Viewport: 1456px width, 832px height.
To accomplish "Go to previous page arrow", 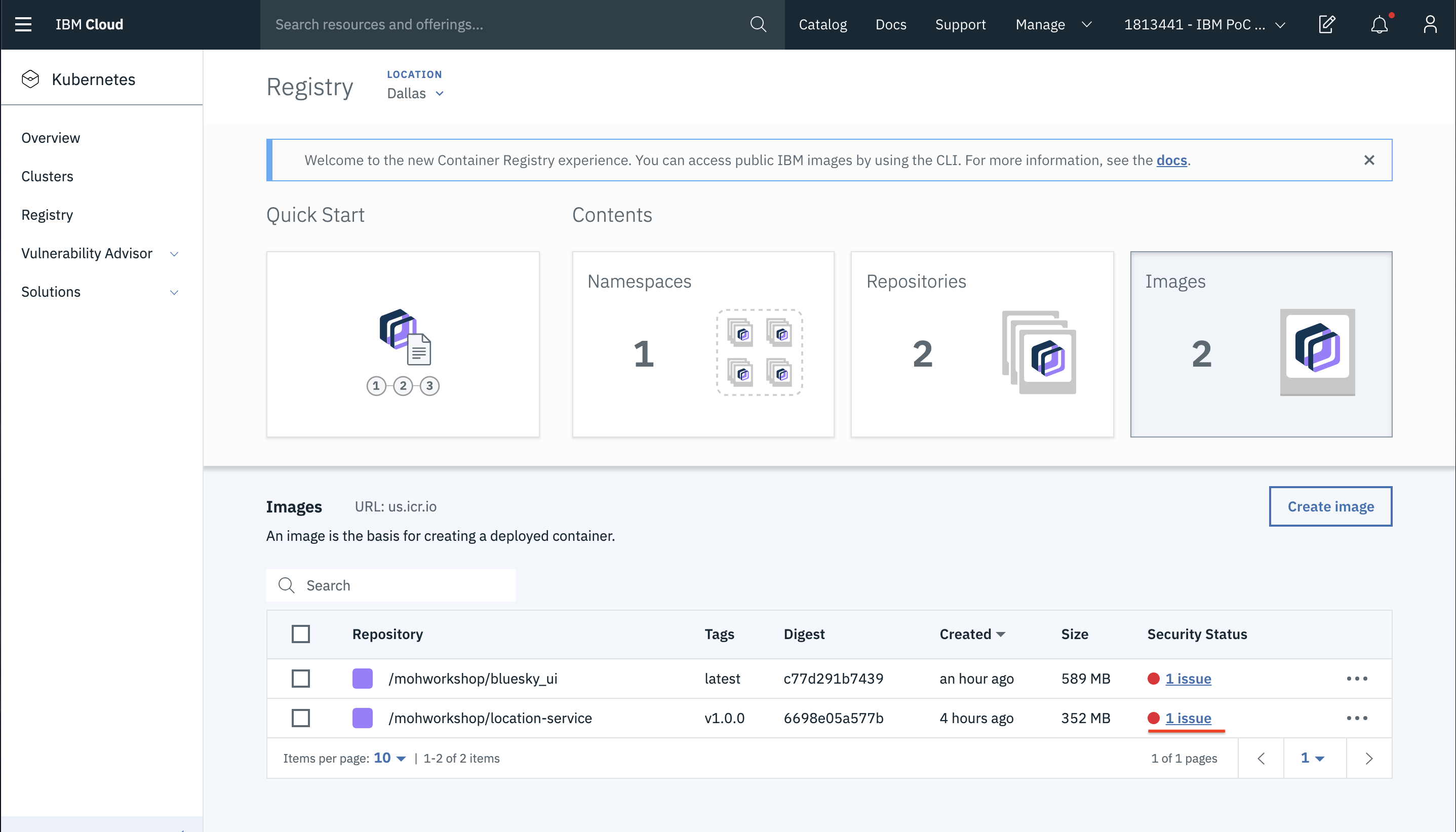I will [x=1261, y=758].
